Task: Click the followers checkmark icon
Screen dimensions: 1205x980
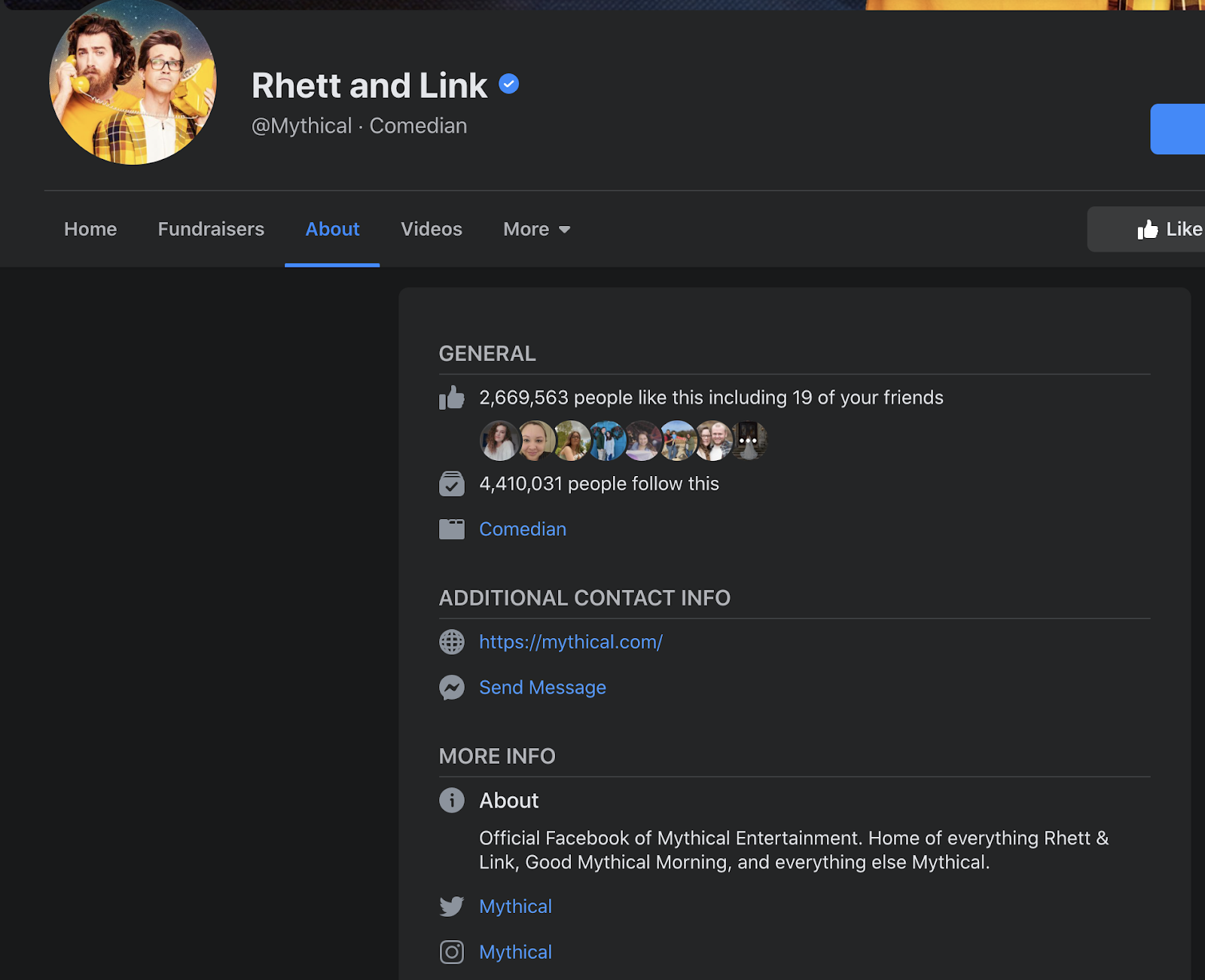Action: point(452,484)
